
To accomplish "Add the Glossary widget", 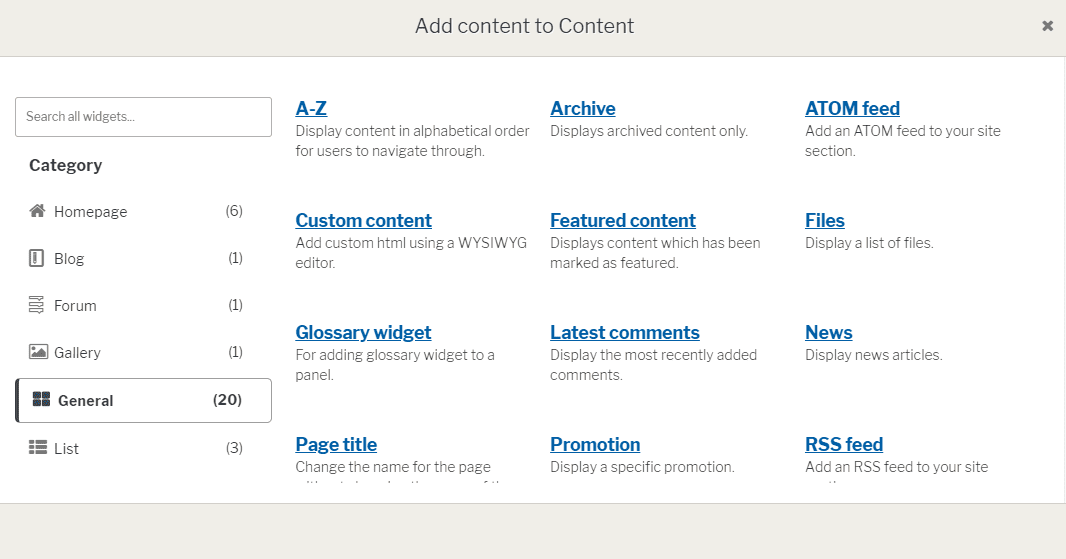I will [x=363, y=333].
